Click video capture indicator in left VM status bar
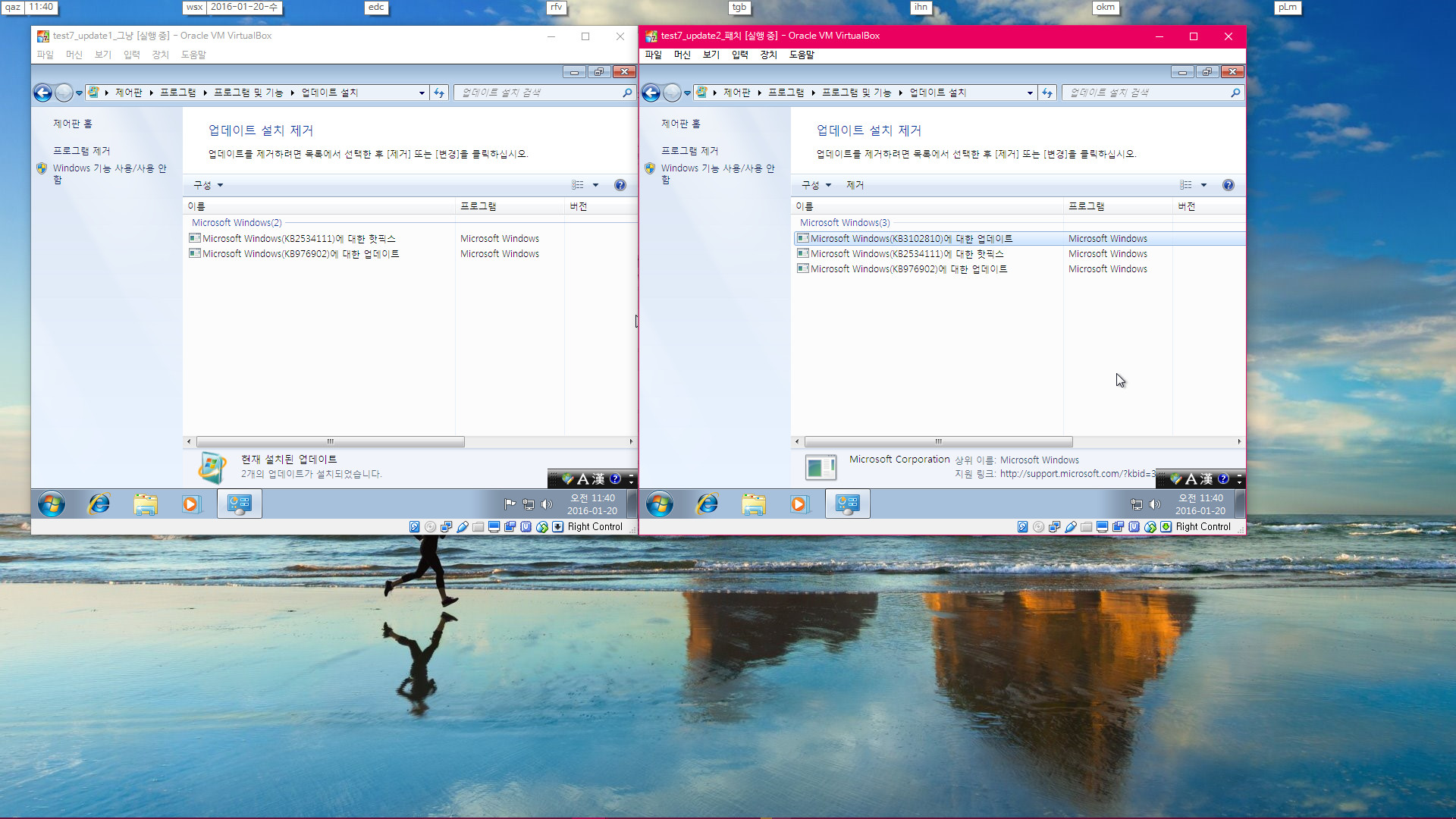The image size is (1456, 819). pos(510,527)
